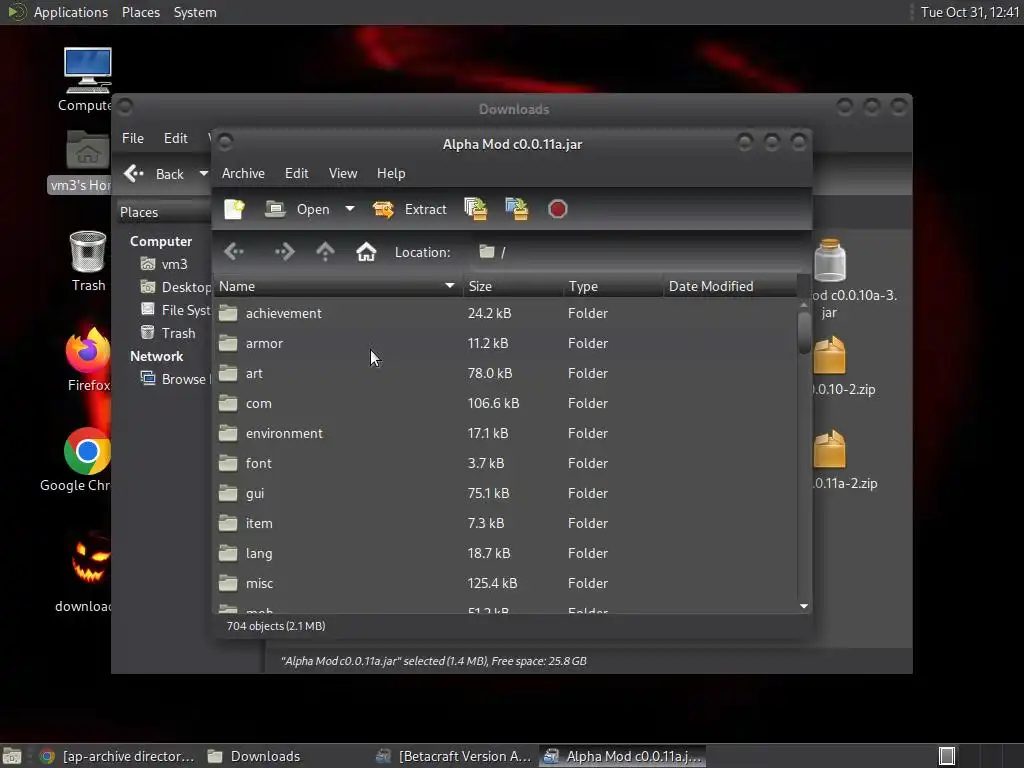This screenshot has width=1024, height=768.
Task: Go to the archive home location
Action: coord(366,251)
